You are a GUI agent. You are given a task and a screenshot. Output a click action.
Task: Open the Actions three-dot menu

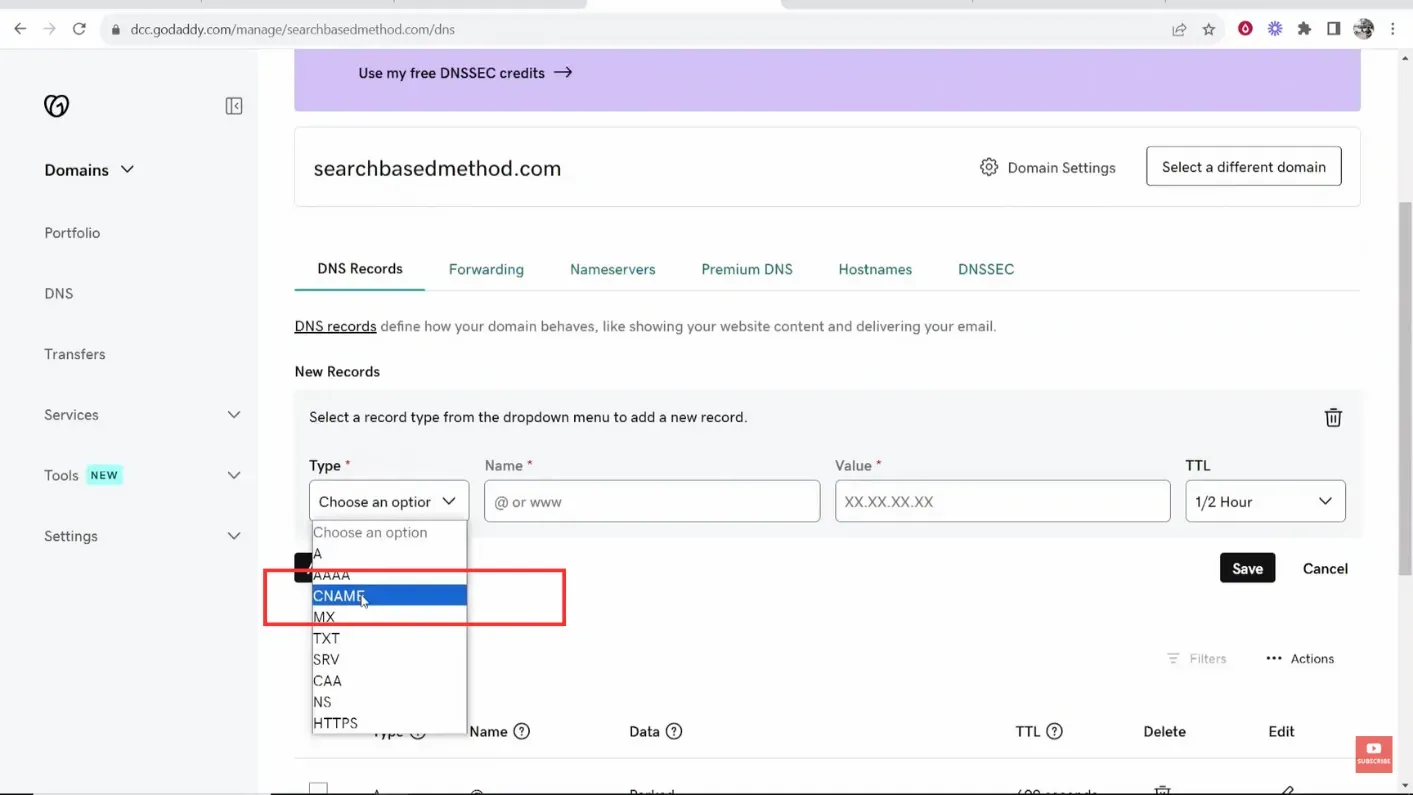[1300, 659]
